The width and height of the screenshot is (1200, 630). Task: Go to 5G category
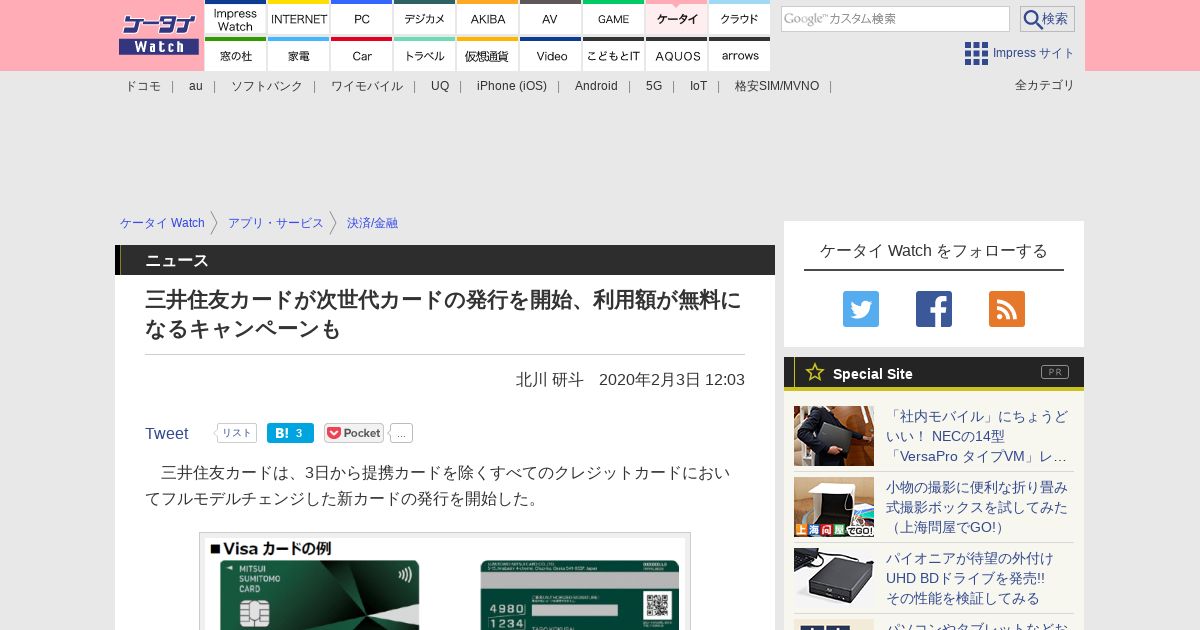coord(654,86)
